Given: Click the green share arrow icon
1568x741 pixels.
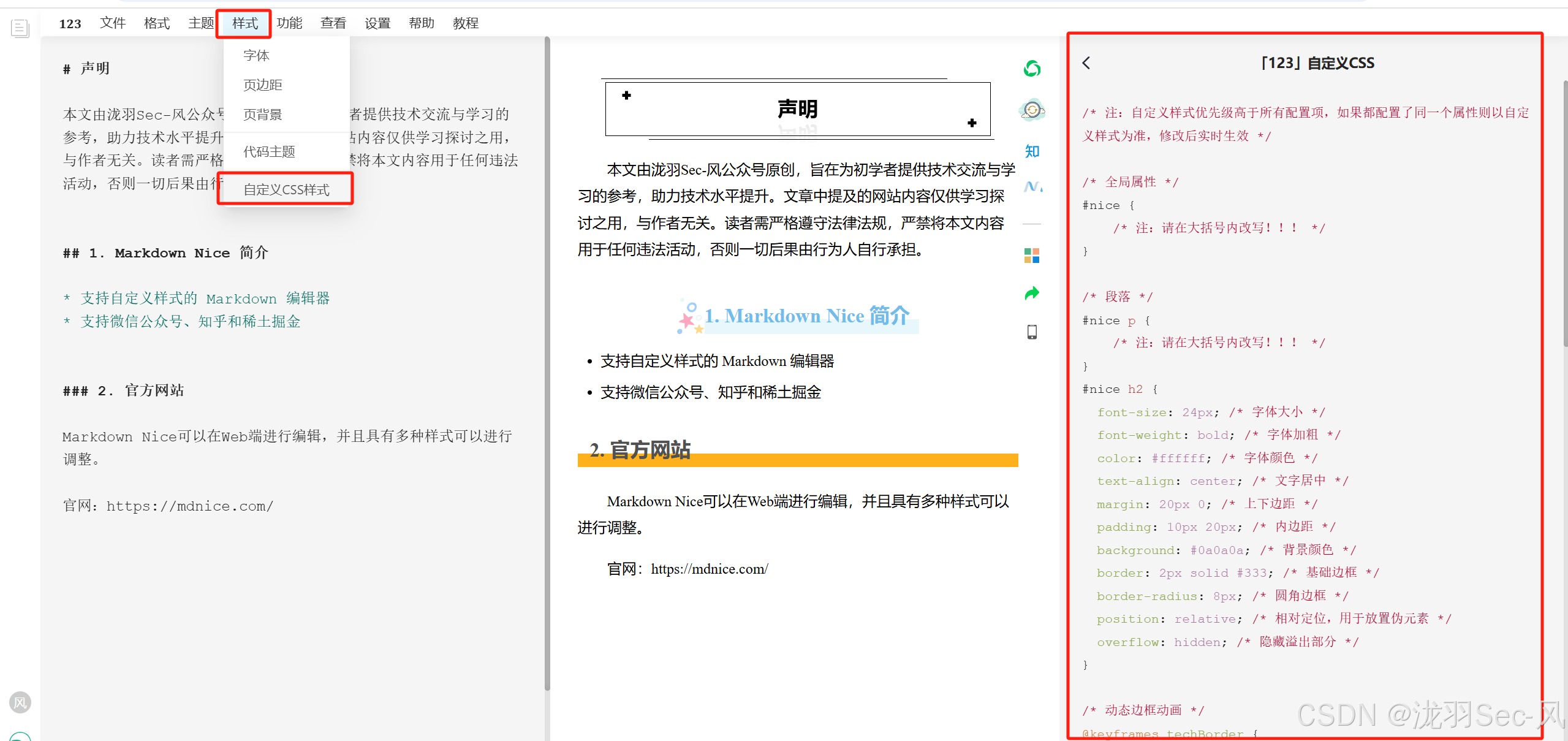Looking at the screenshot, I should (1032, 294).
